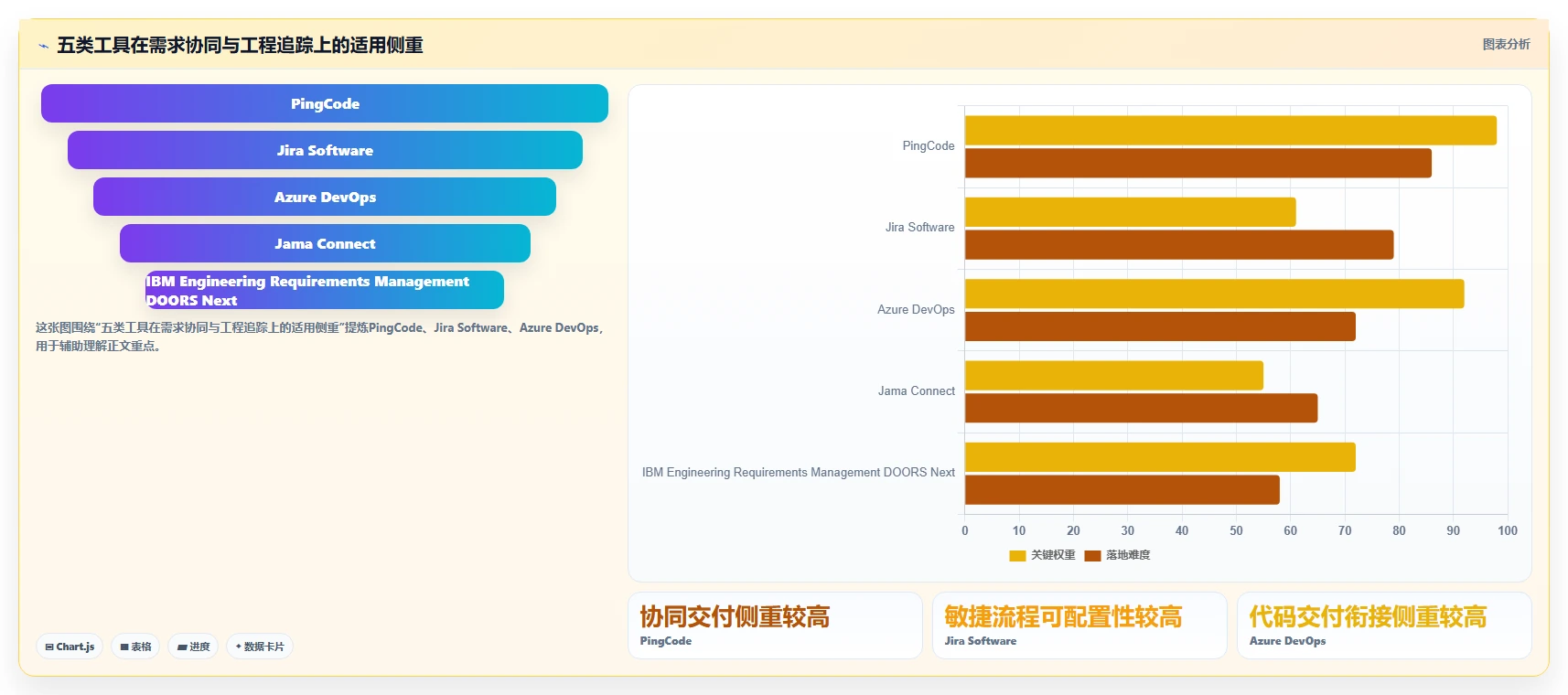The image size is (1568, 695).
Task: Open the 敏捷流程可配置性较高 Jira Software card
Action: (x=1079, y=625)
